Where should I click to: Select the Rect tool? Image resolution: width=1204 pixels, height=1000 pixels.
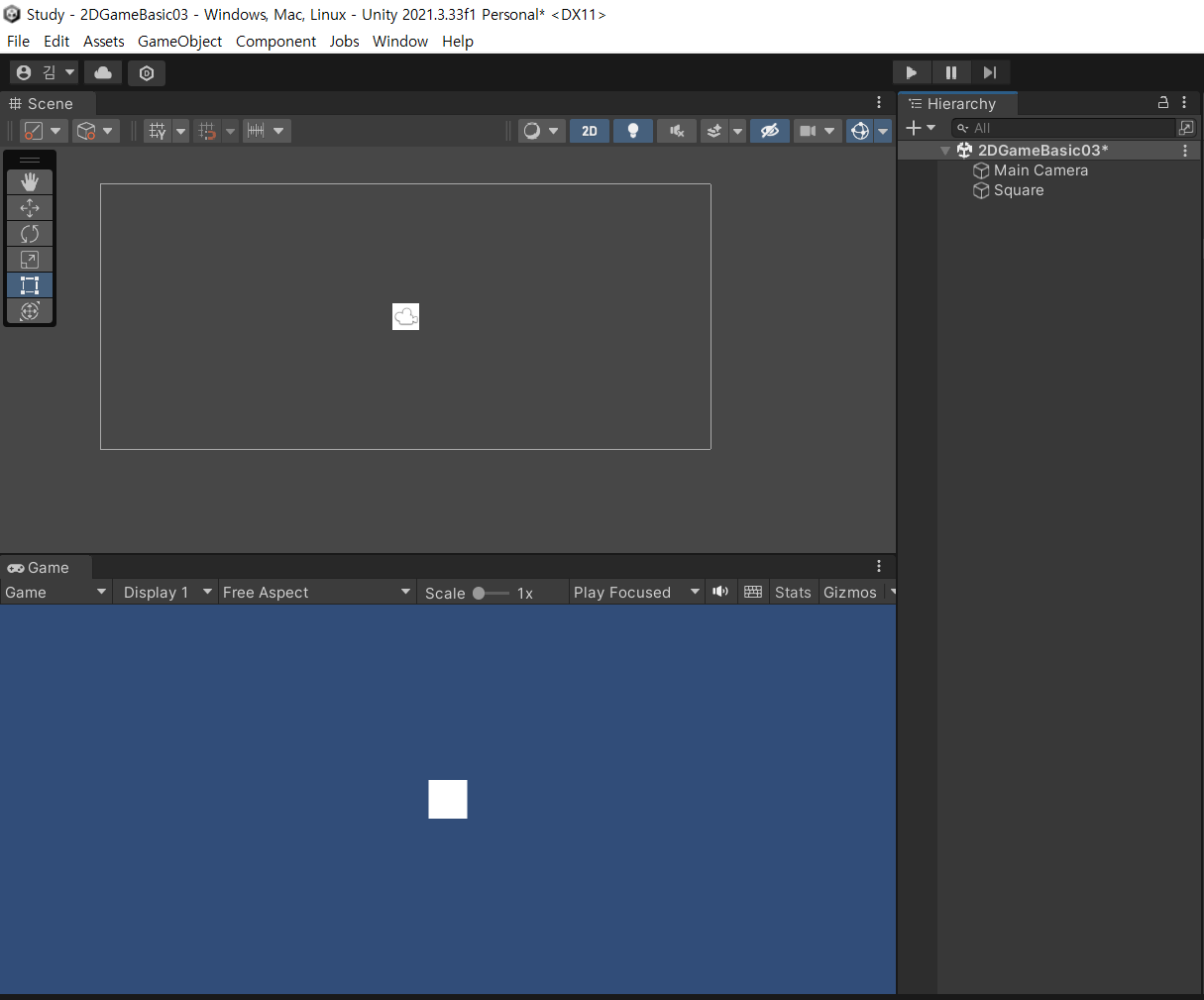pos(30,284)
